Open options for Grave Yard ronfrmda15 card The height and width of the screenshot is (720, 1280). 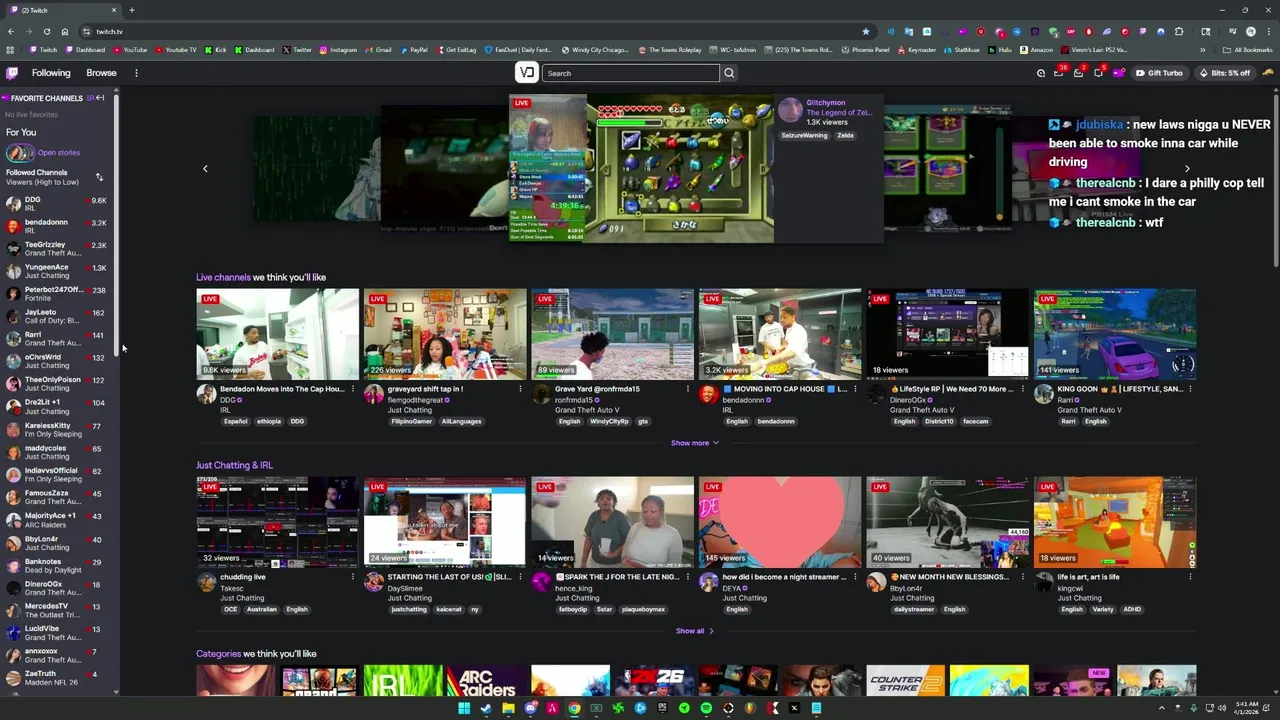(688, 389)
